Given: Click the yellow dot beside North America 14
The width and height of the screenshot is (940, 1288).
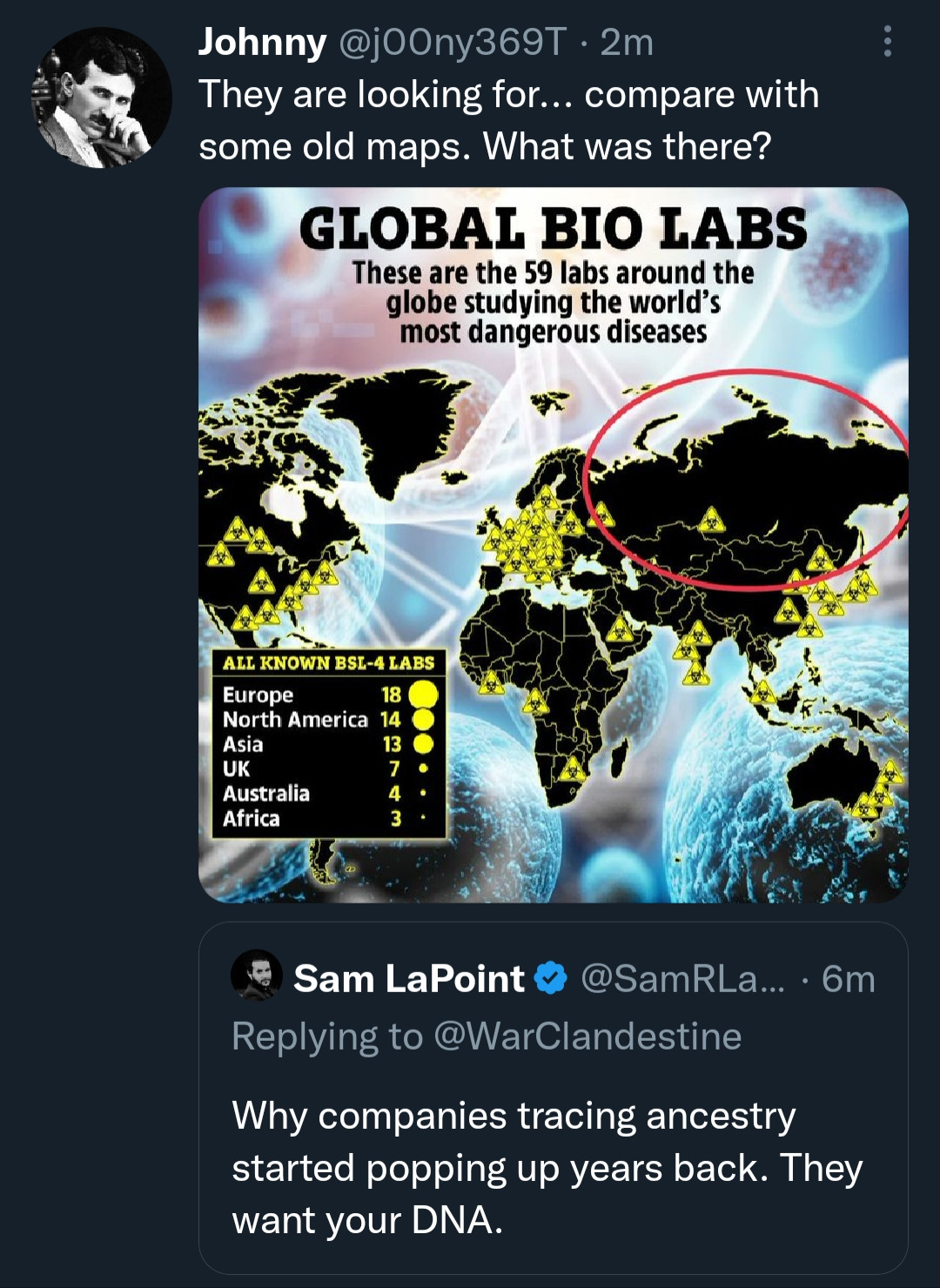Looking at the screenshot, I should [x=423, y=720].
